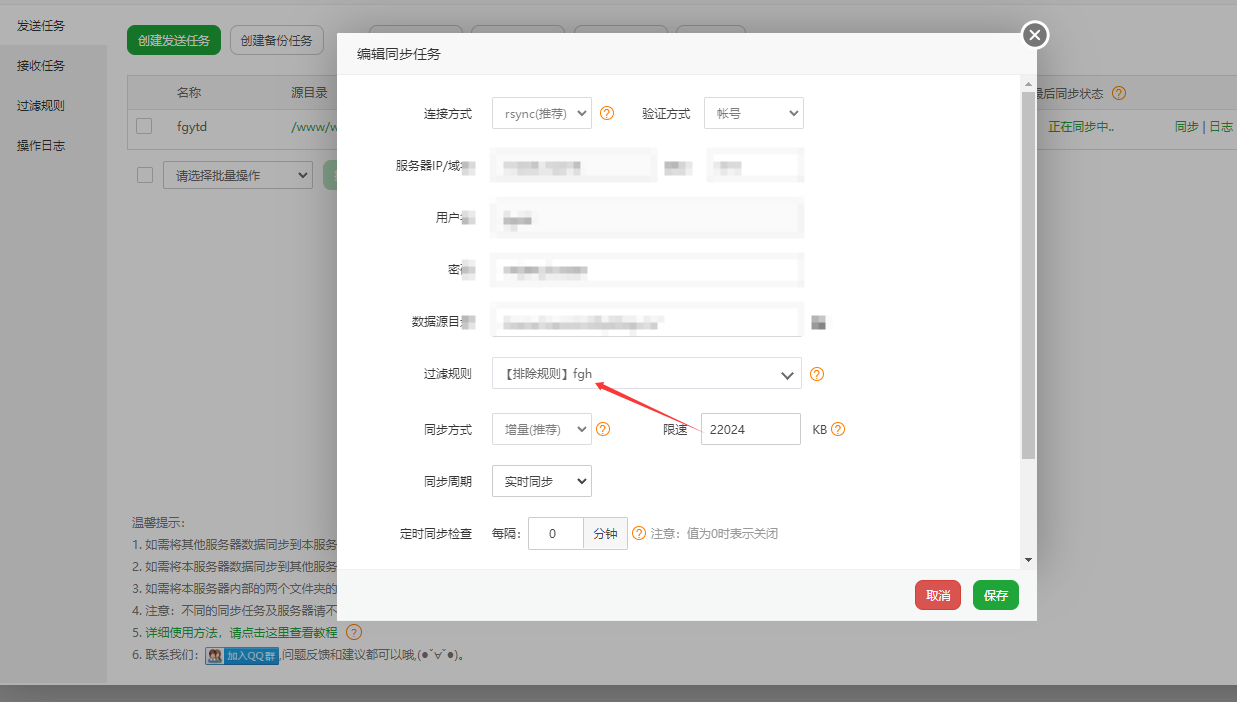Click the password input field
The width and height of the screenshot is (1237, 702).
647,269
